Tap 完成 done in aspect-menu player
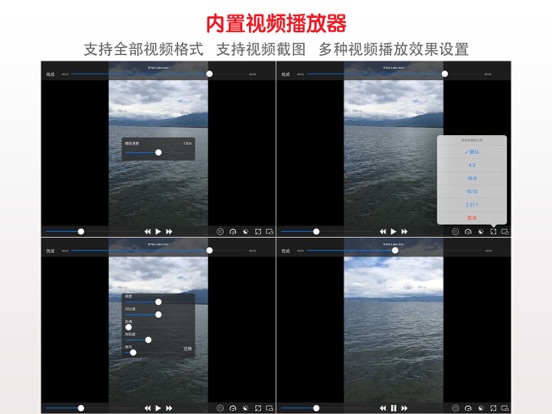 [x=286, y=74]
